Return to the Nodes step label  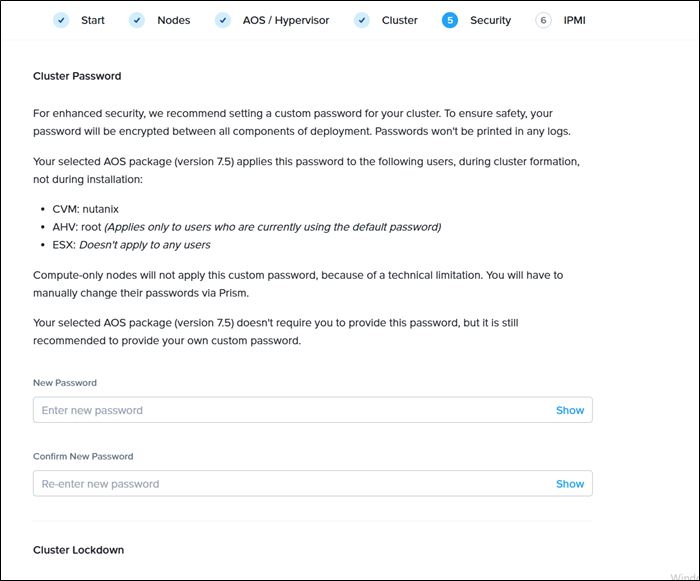point(173,20)
